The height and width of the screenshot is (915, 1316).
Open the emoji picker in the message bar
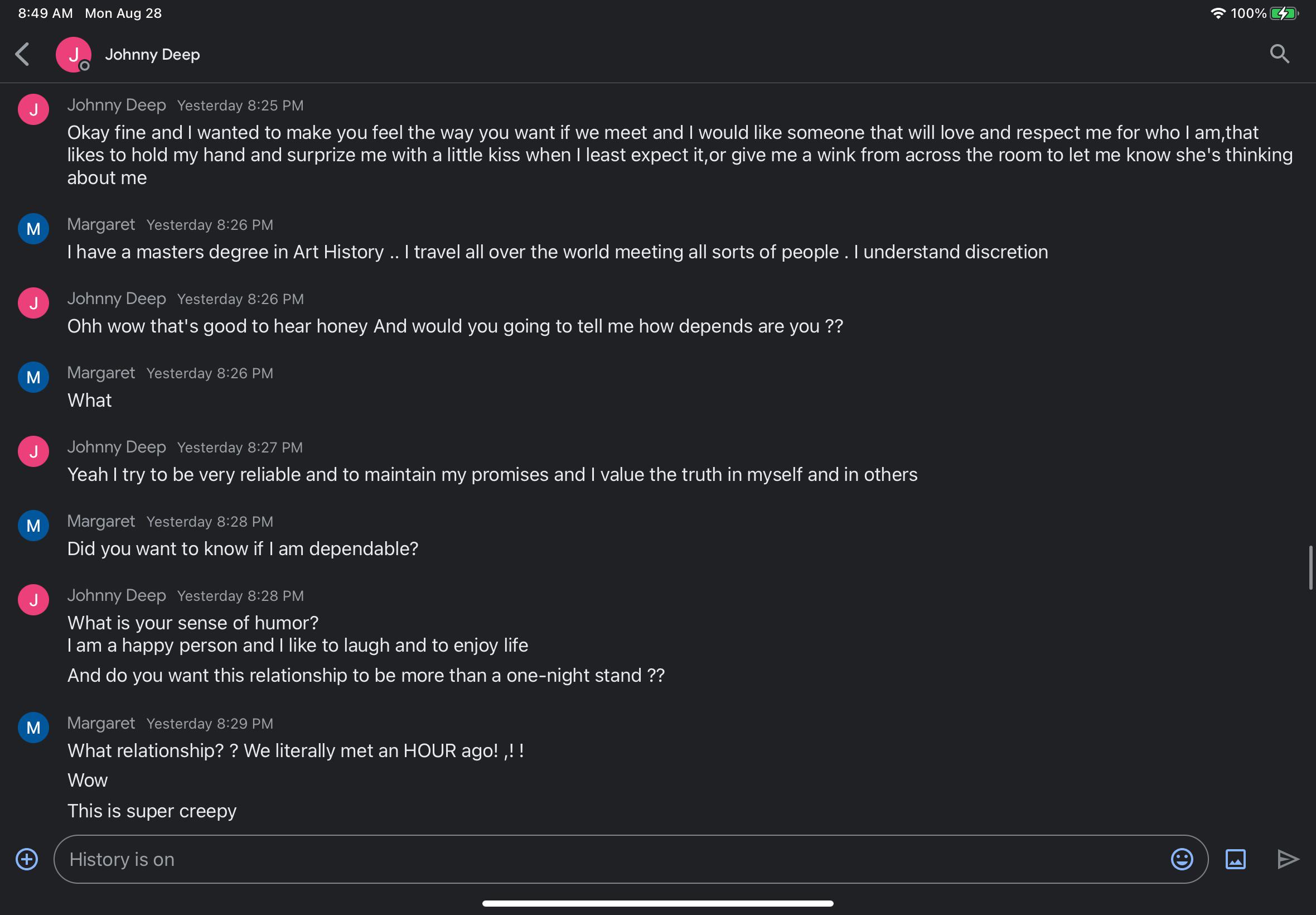click(1184, 859)
